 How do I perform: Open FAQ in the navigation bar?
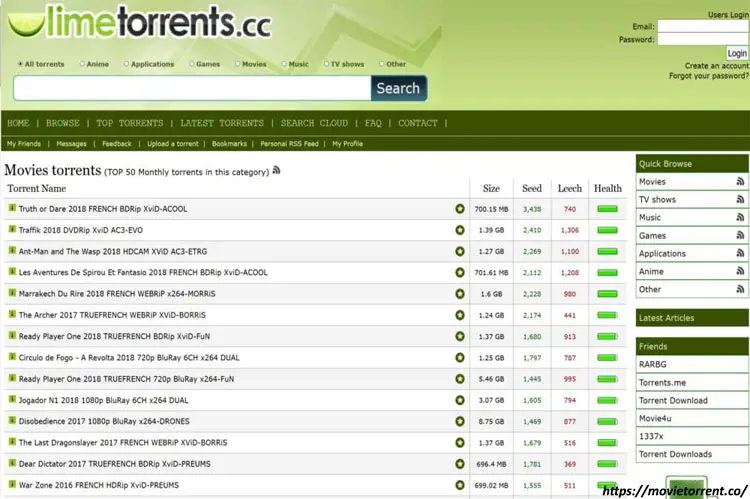(x=373, y=123)
